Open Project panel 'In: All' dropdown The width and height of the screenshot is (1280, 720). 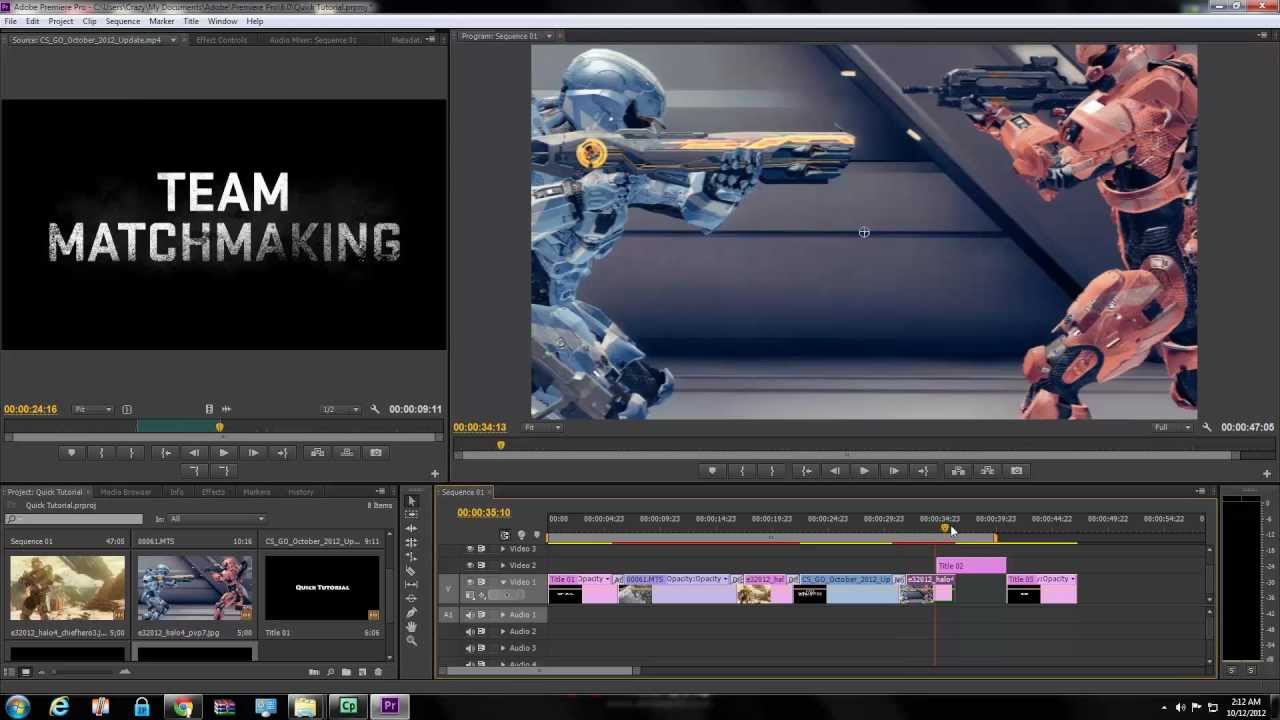216,519
